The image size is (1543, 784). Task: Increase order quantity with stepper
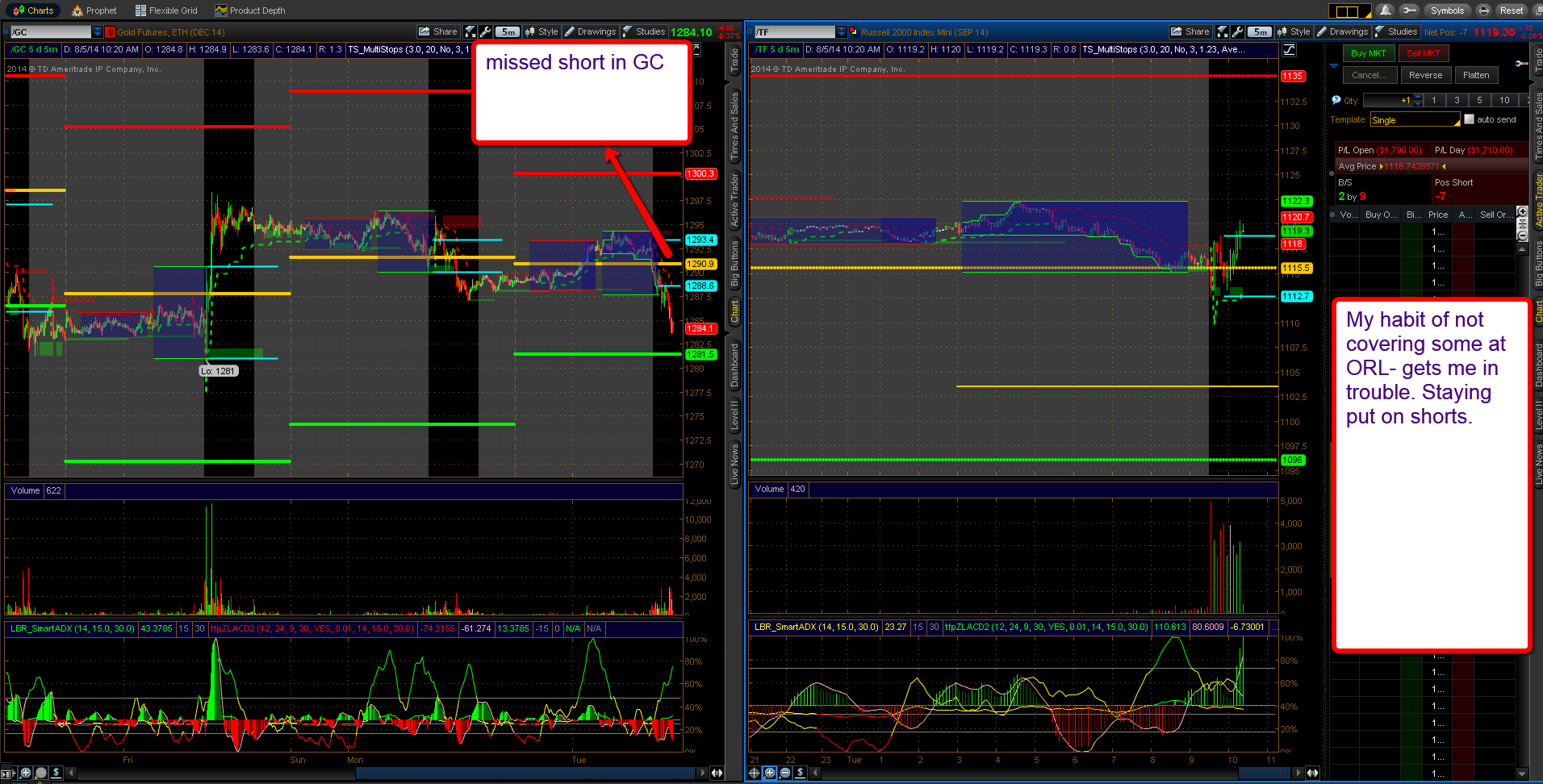1418,98
